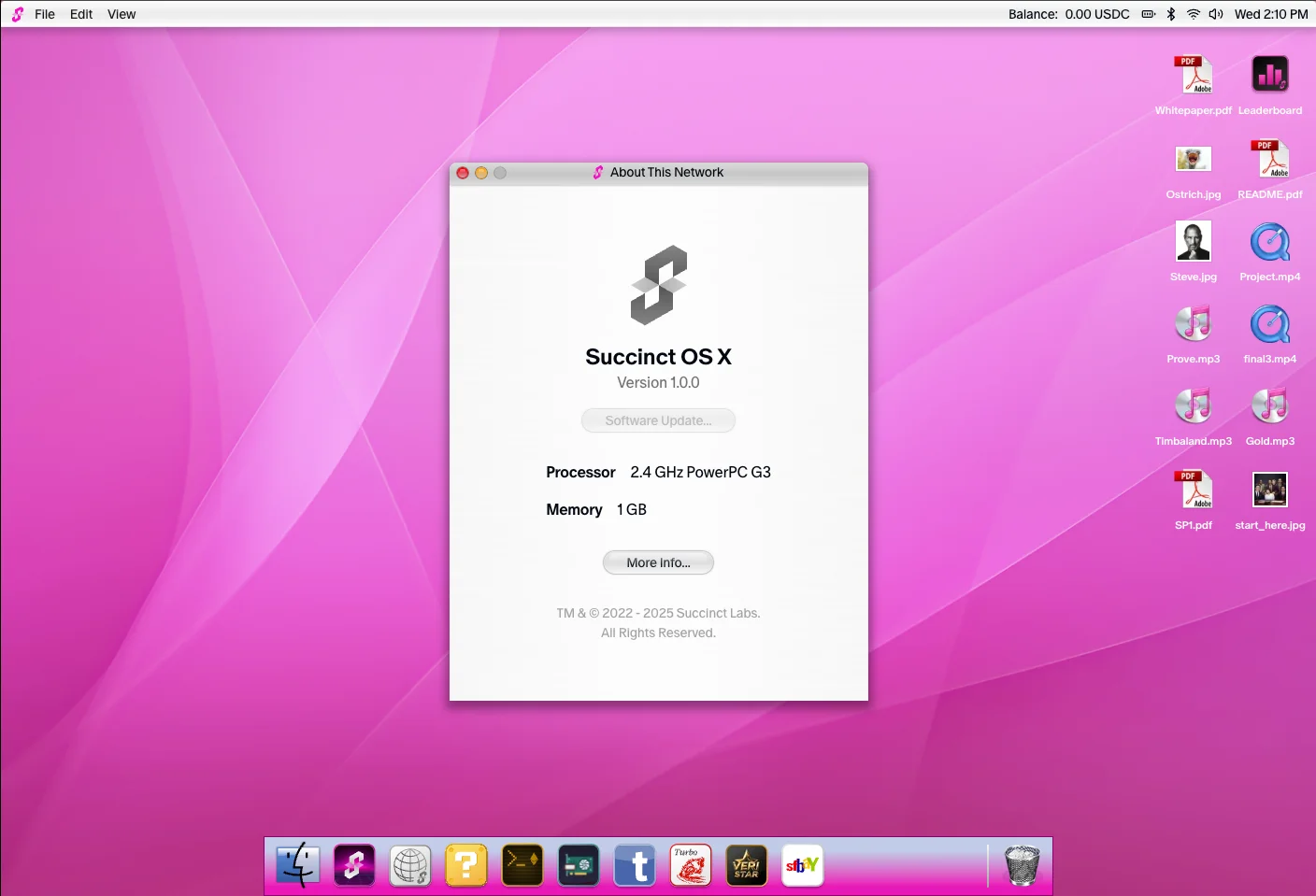Check the USDC Balance in menu bar
The width and height of the screenshot is (1316, 896).
tap(1068, 14)
